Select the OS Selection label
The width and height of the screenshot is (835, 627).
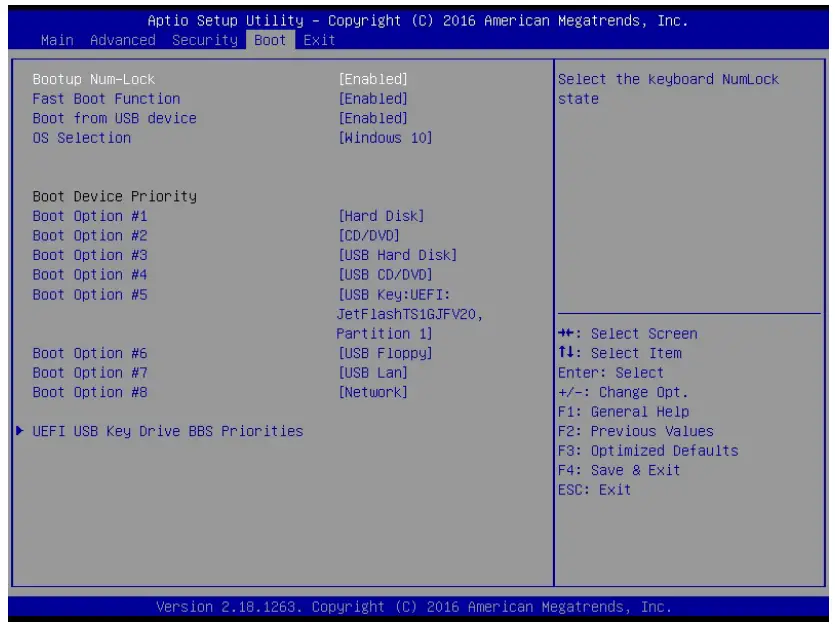pyautogui.click(x=81, y=138)
